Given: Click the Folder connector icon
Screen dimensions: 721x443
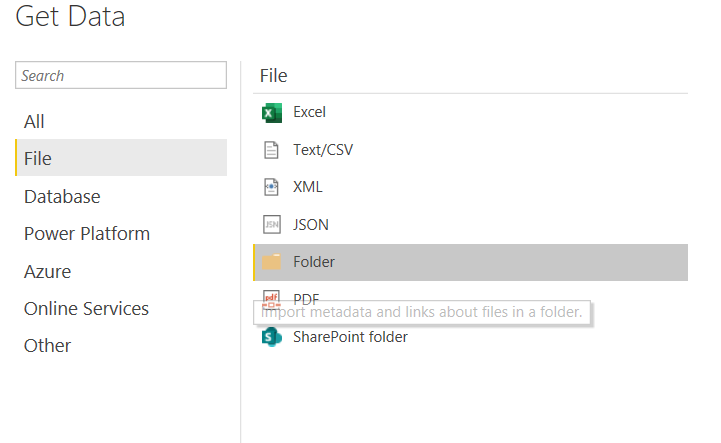Looking at the screenshot, I should pos(271,262).
